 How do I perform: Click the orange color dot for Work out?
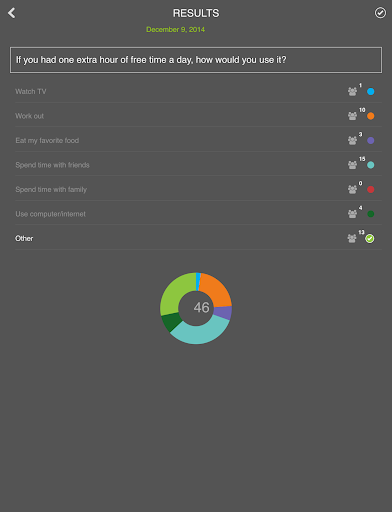point(371,116)
